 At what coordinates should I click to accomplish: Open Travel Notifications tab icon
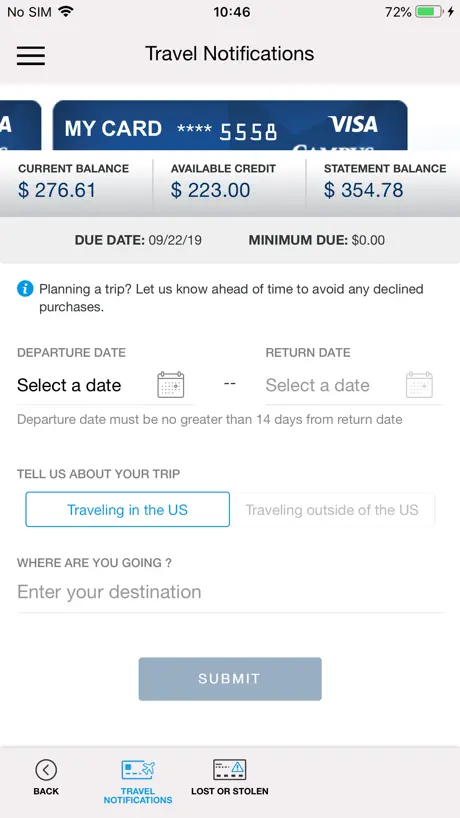click(138, 769)
